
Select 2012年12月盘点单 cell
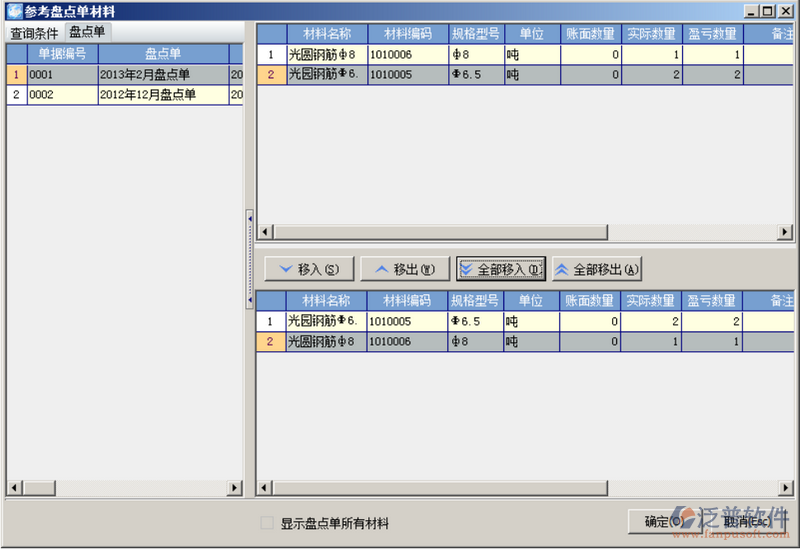163,95
